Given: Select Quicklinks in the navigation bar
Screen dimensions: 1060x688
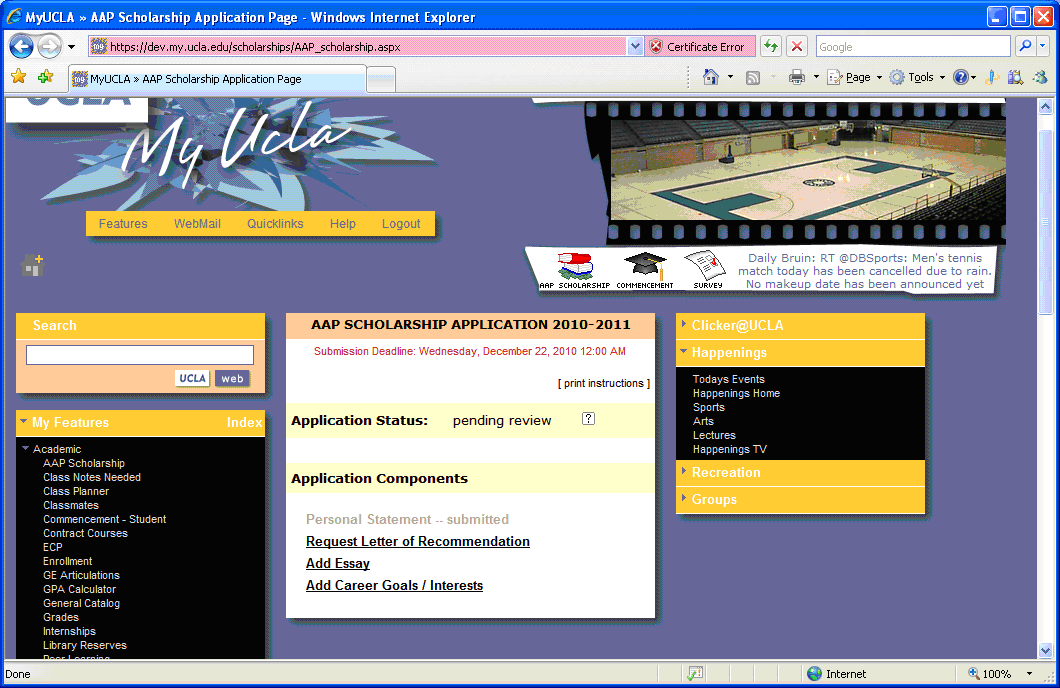Looking at the screenshot, I should (275, 224).
